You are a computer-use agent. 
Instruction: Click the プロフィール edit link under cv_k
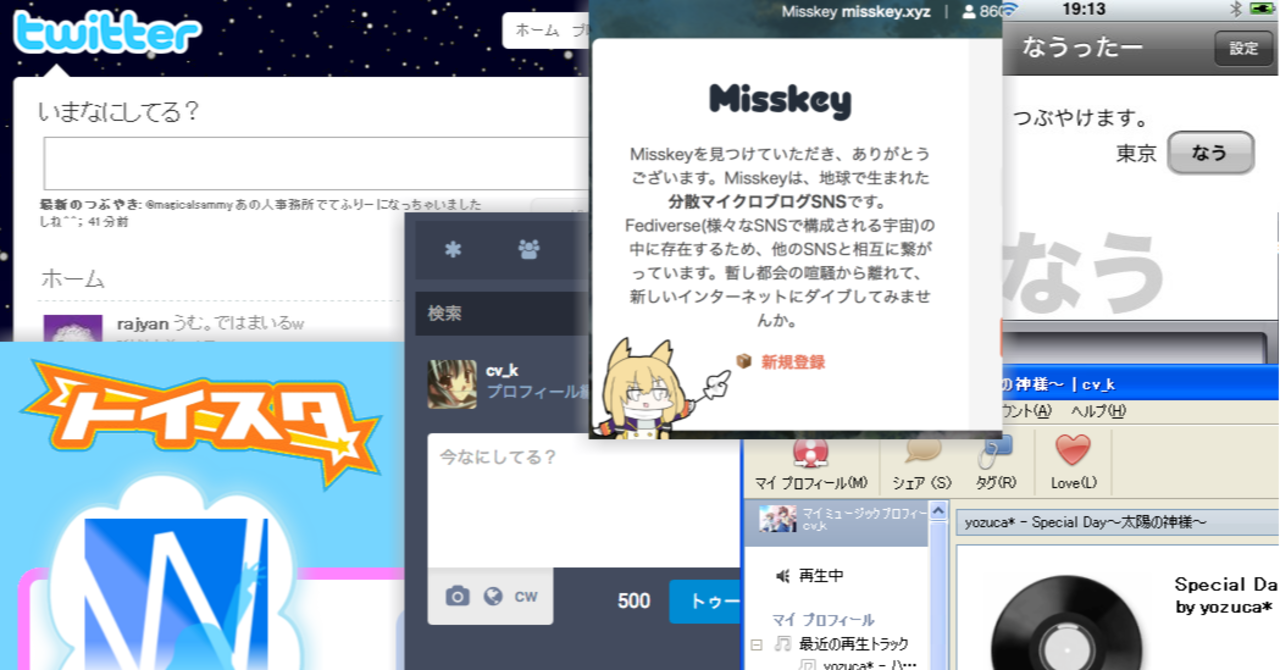(x=536, y=392)
